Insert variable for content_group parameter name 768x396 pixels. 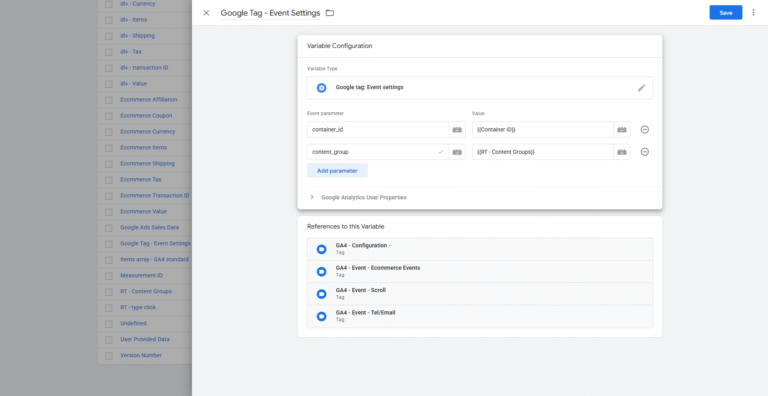click(x=457, y=152)
